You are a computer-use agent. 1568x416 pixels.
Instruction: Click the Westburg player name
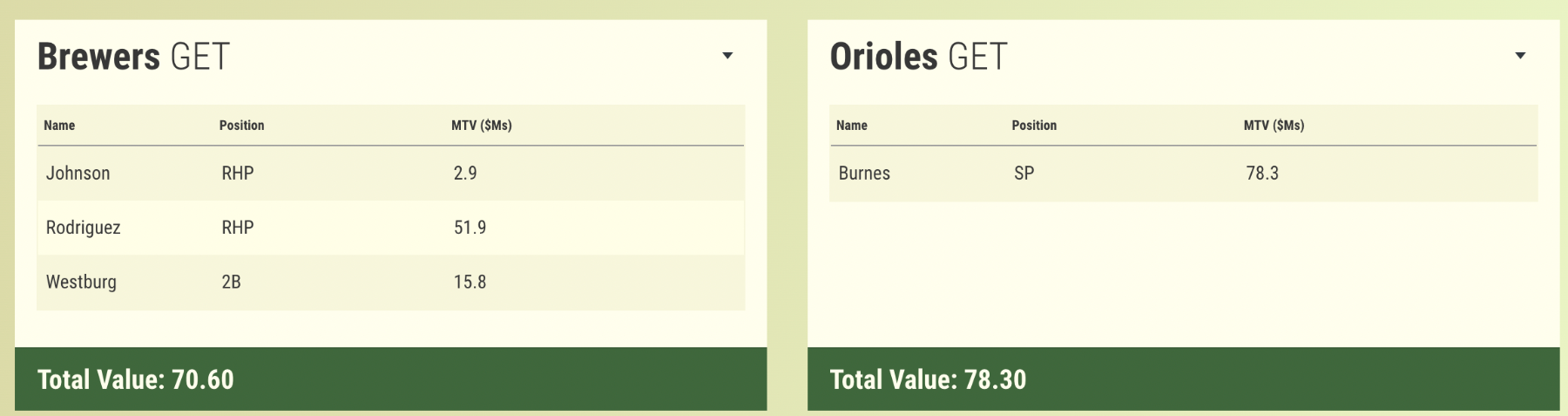tap(81, 282)
